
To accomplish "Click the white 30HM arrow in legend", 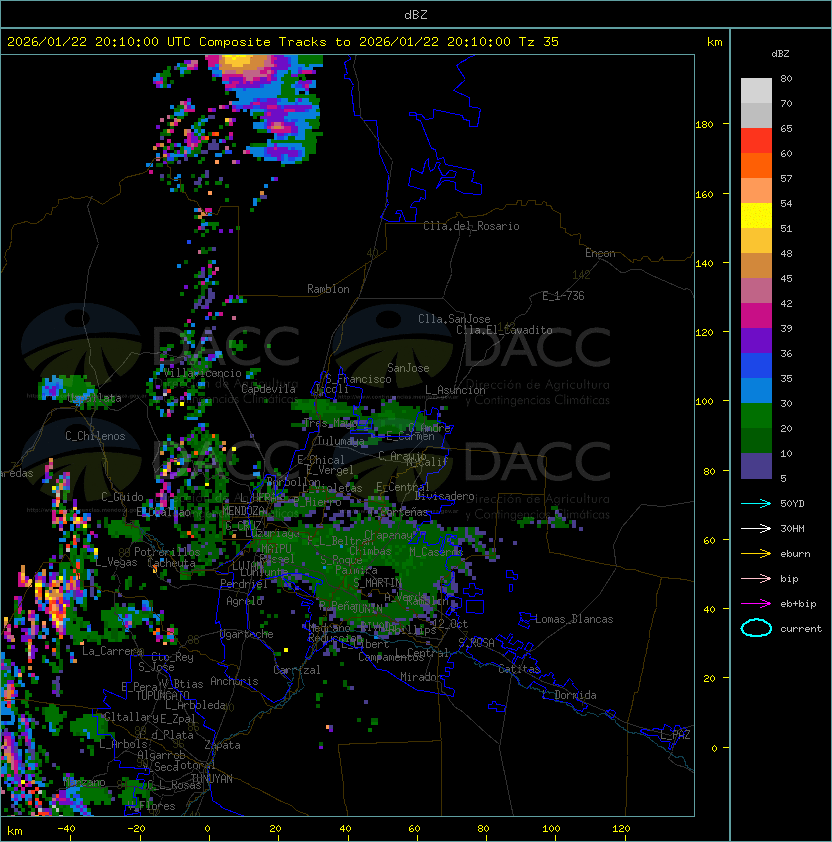I will point(756,528).
